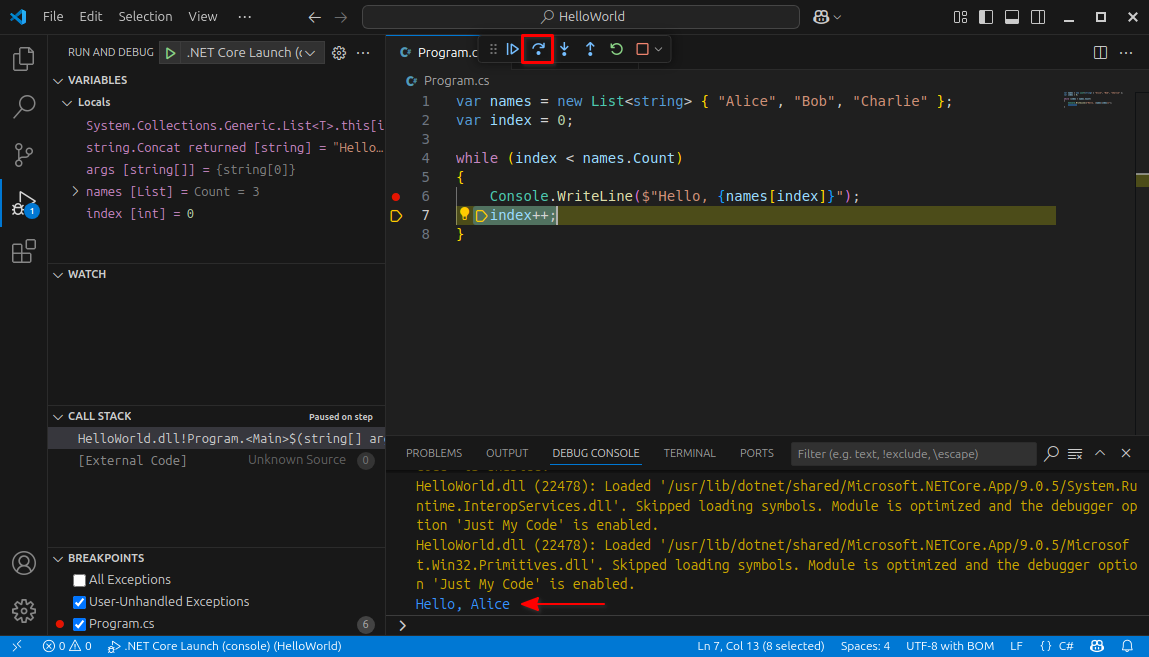The height and width of the screenshot is (657, 1149).
Task: Click the HelloWorld command center search box
Action: click(581, 17)
